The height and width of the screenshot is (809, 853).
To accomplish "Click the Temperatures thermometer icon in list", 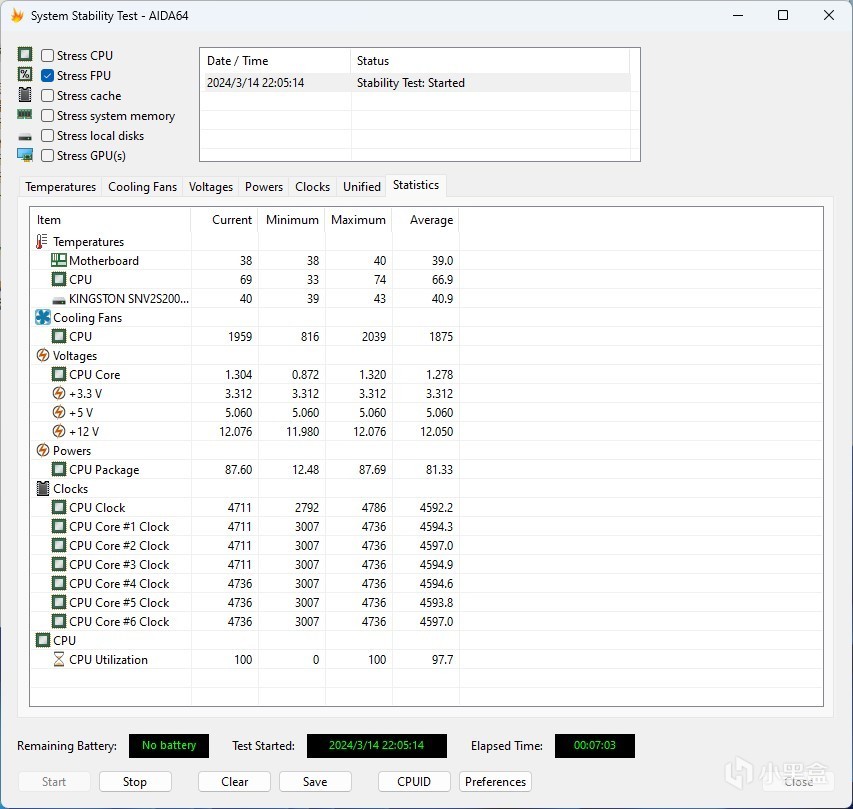I will click(42, 242).
